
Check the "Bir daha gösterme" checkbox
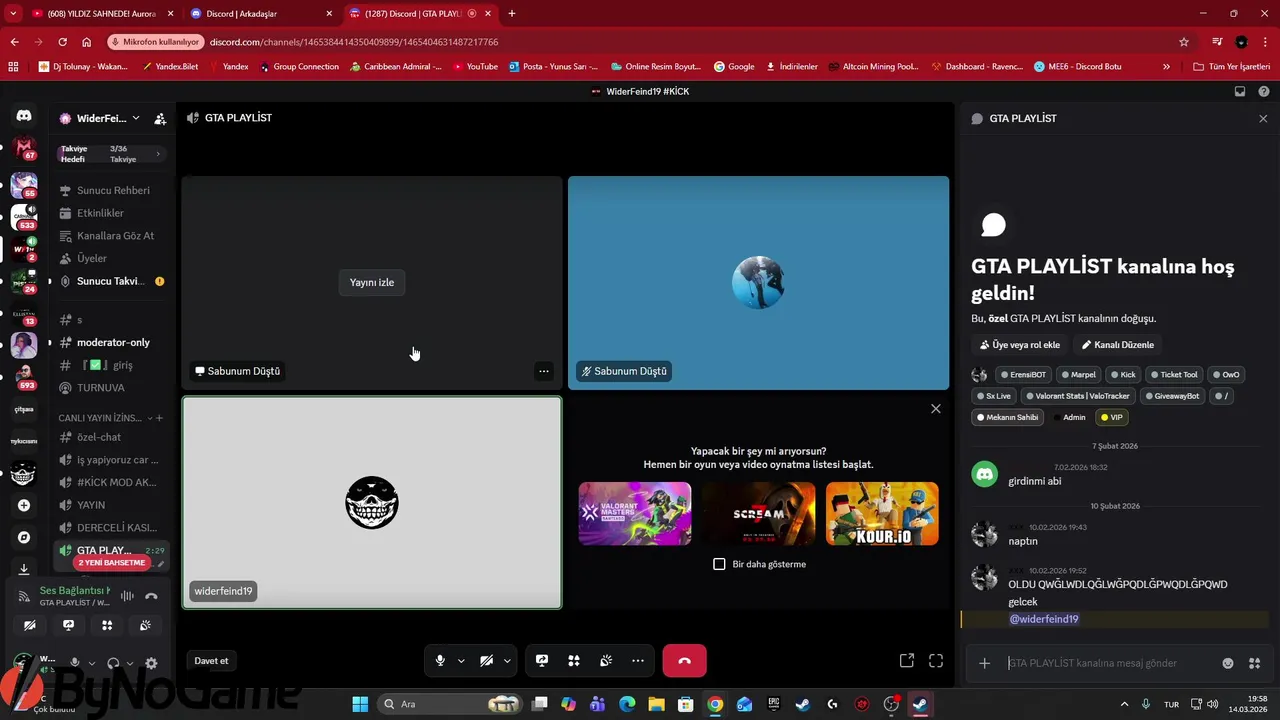click(x=719, y=564)
